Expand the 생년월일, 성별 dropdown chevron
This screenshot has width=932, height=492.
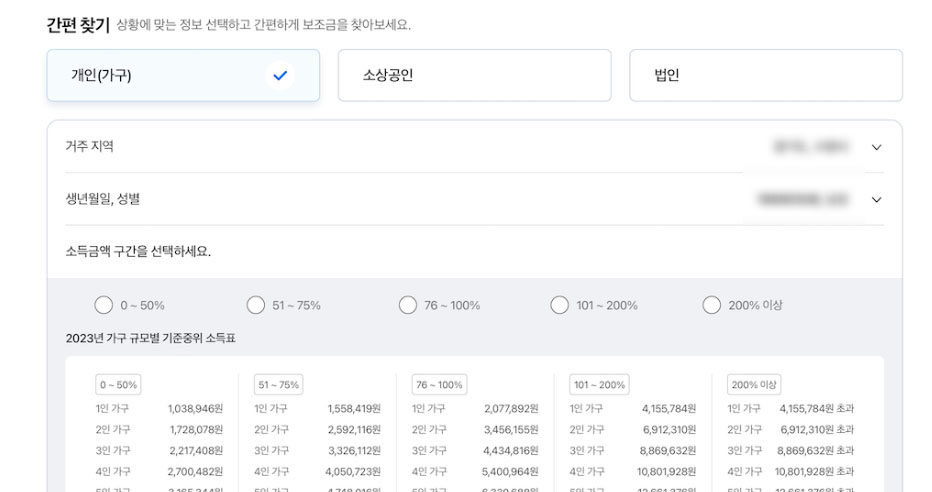[876, 200]
